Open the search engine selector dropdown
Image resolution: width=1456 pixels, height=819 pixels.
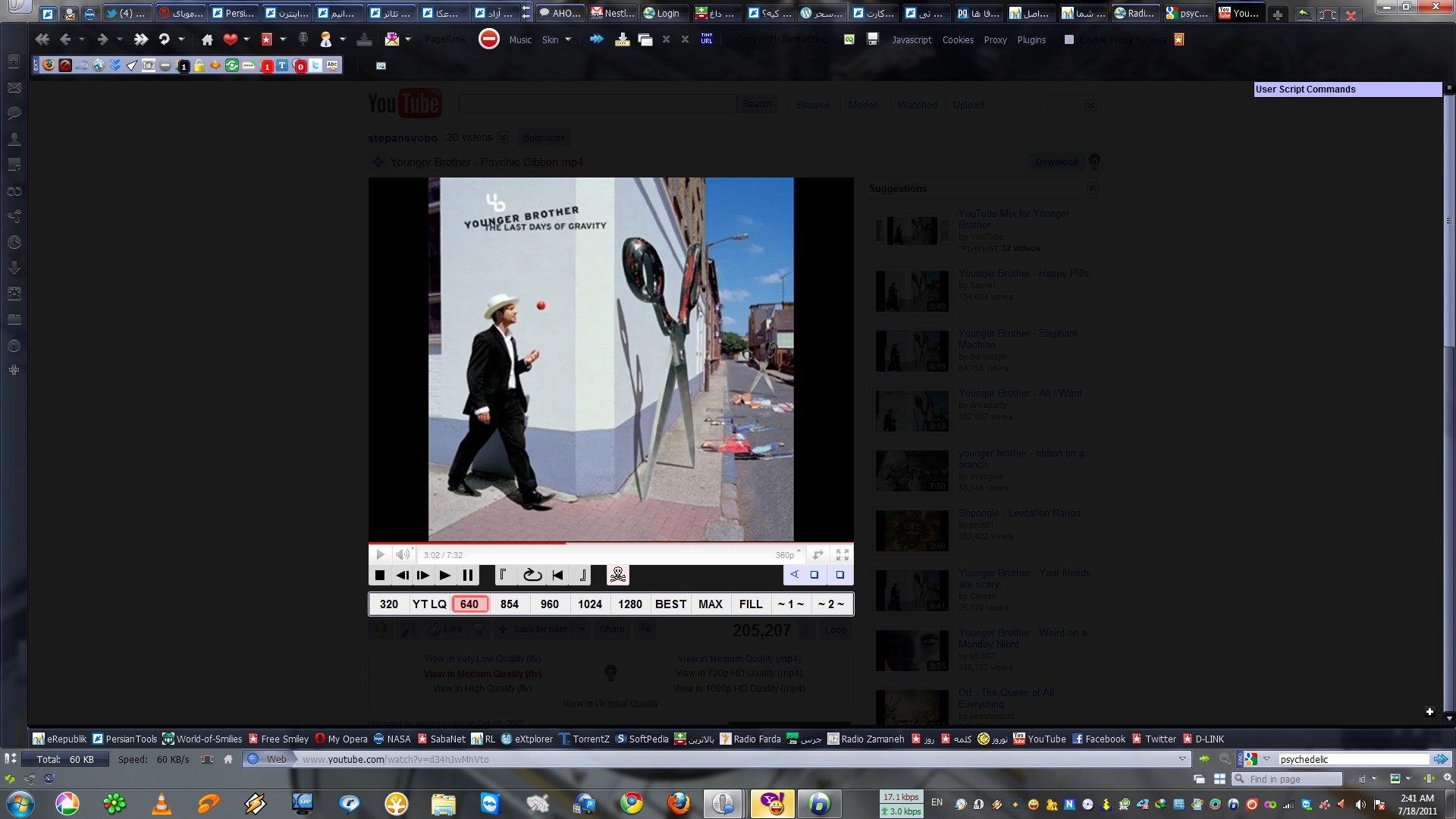1266,759
